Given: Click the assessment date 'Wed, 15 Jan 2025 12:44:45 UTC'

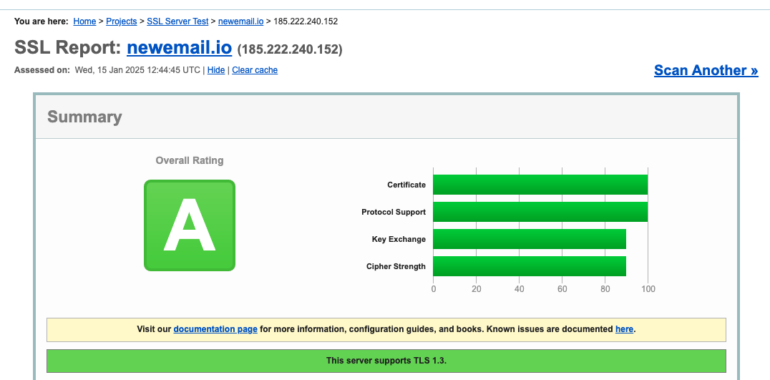Looking at the screenshot, I should 137,70.
